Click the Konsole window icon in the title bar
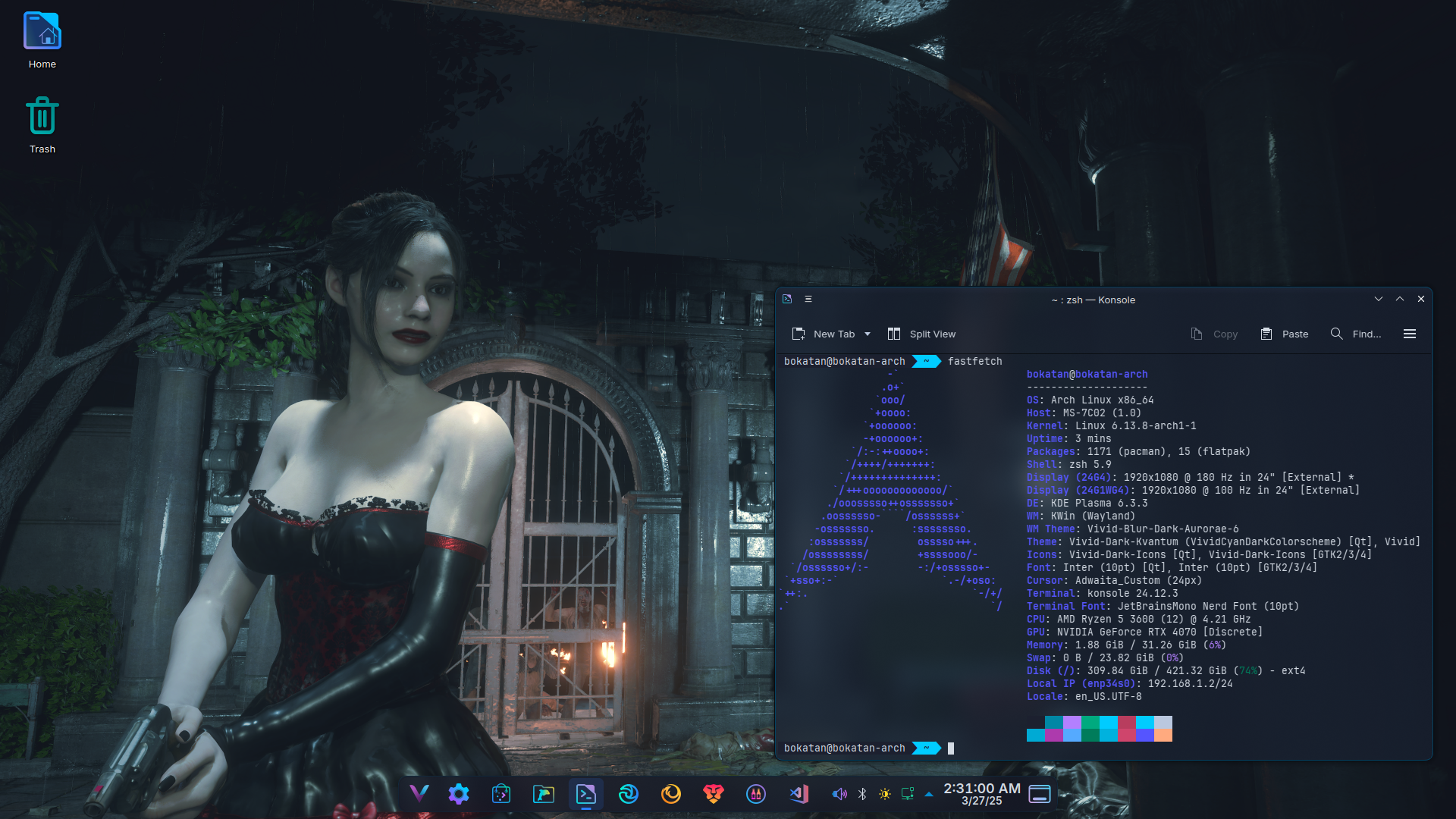The height and width of the screenshot is (819, 1456). 787,299
